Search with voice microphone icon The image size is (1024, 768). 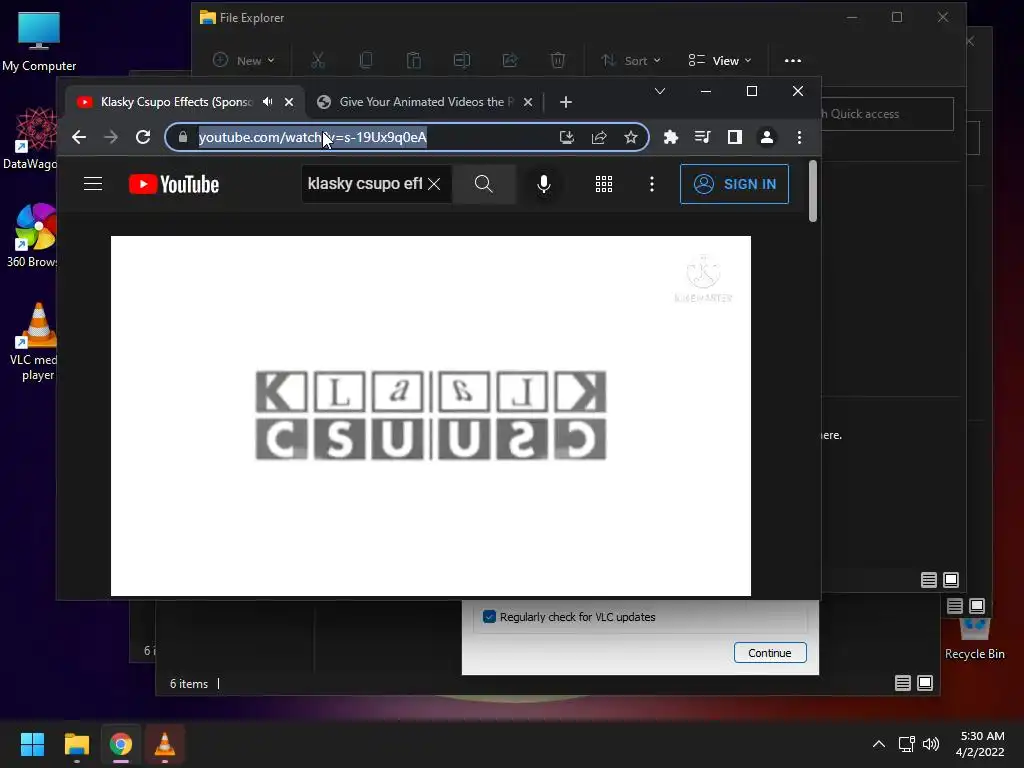543,184
